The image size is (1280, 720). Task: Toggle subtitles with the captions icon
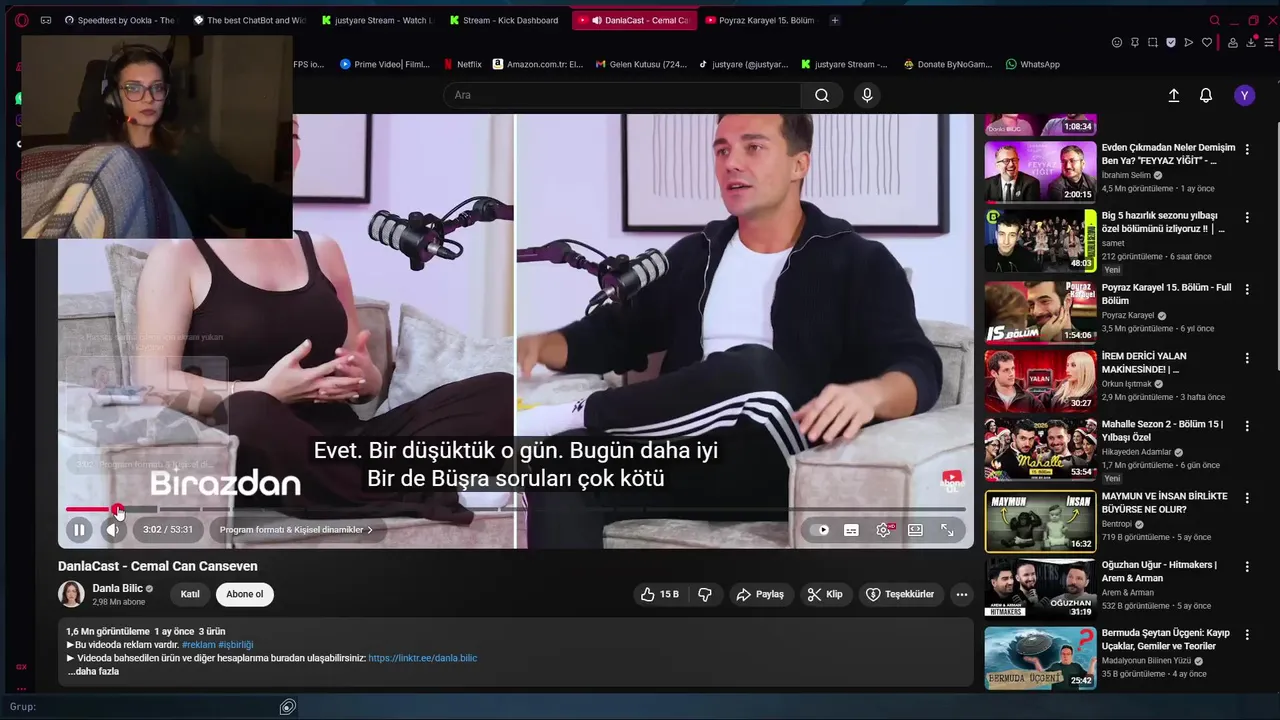click(851, 530)
